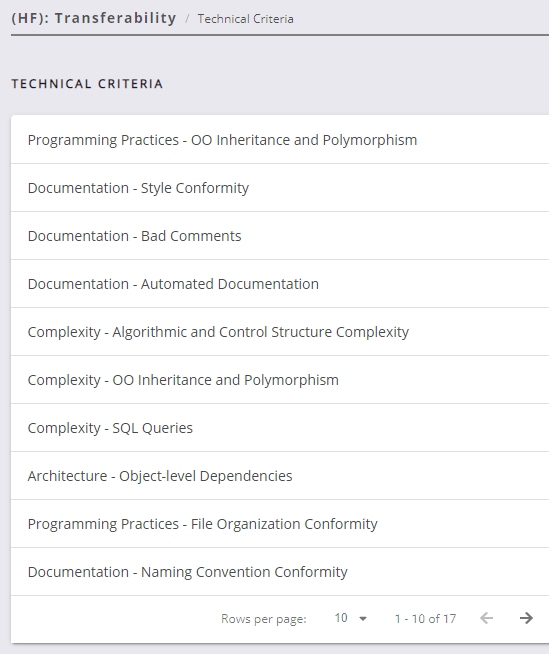The height and width of the screenshot is (654, 549).
Task: Go to next page of criteria
Action: point(526,618)
